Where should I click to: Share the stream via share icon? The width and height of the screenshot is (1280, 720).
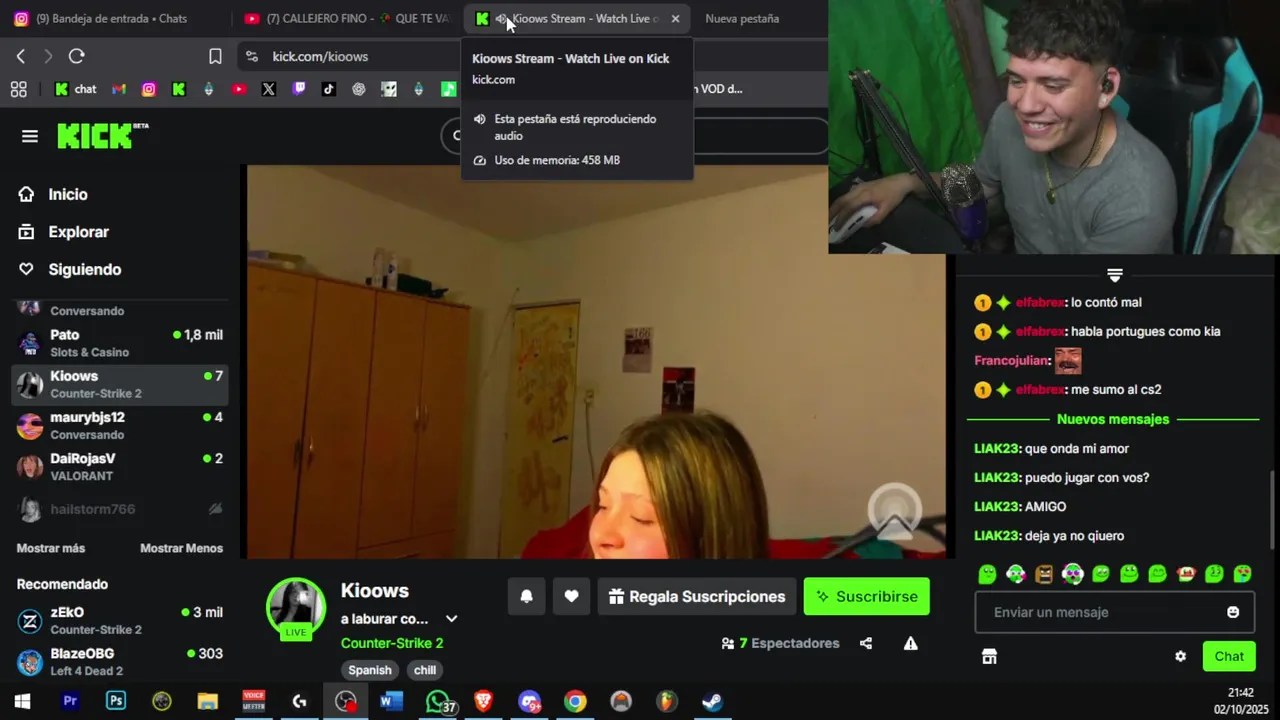pos(866,643)
